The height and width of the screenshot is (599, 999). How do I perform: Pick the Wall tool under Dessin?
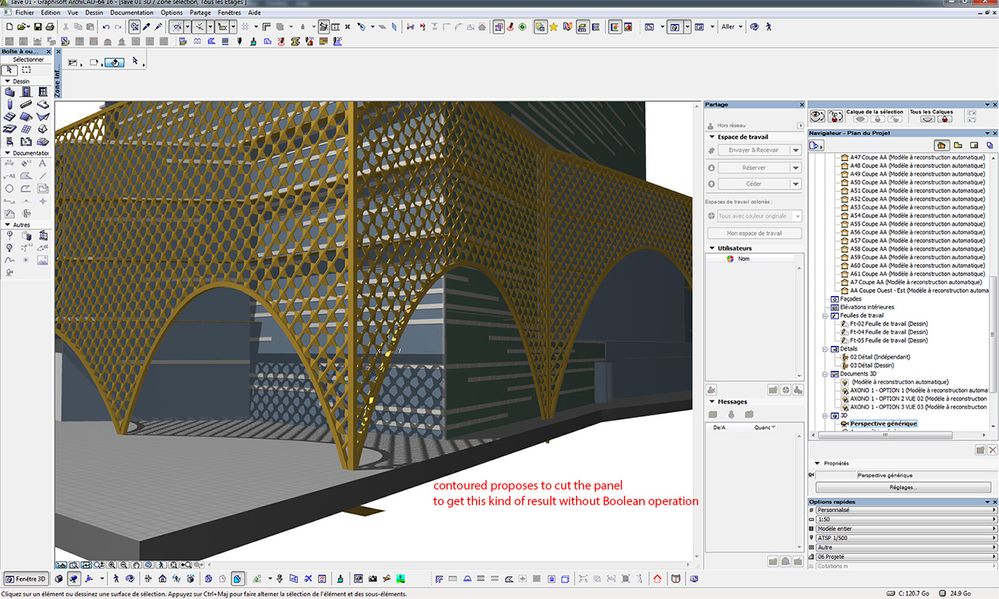pyautogui.click(x=10, y=90)
